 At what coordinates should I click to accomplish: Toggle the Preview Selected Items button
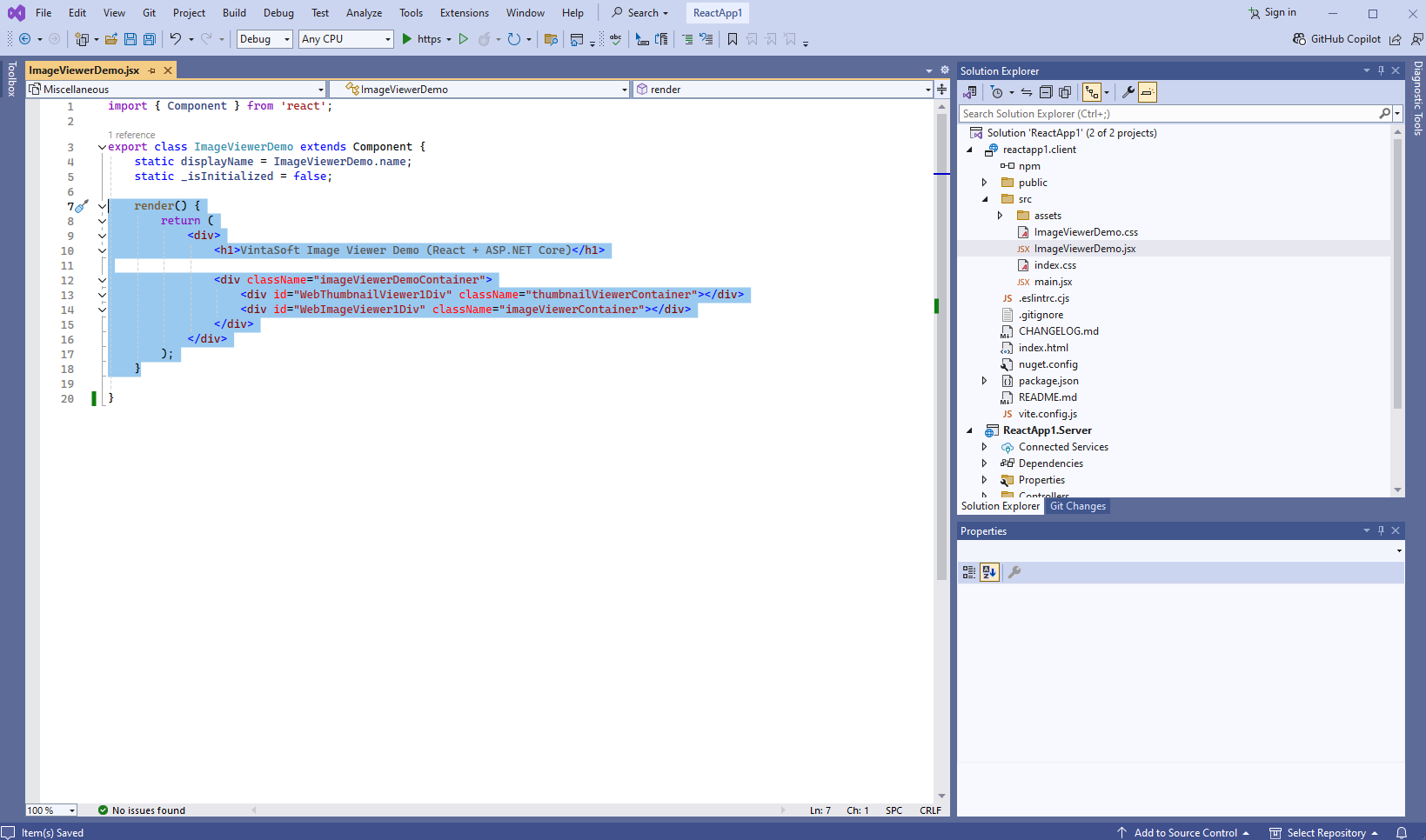tap(1148, 92)
